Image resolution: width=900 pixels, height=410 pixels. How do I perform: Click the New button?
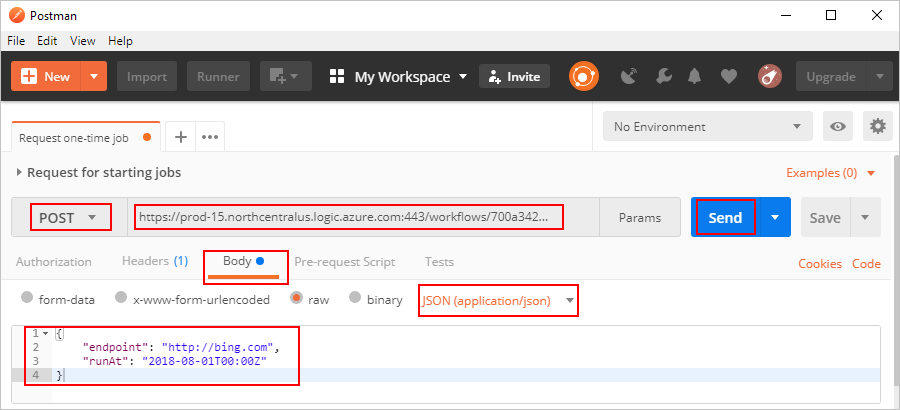click(x=46, y=76)
